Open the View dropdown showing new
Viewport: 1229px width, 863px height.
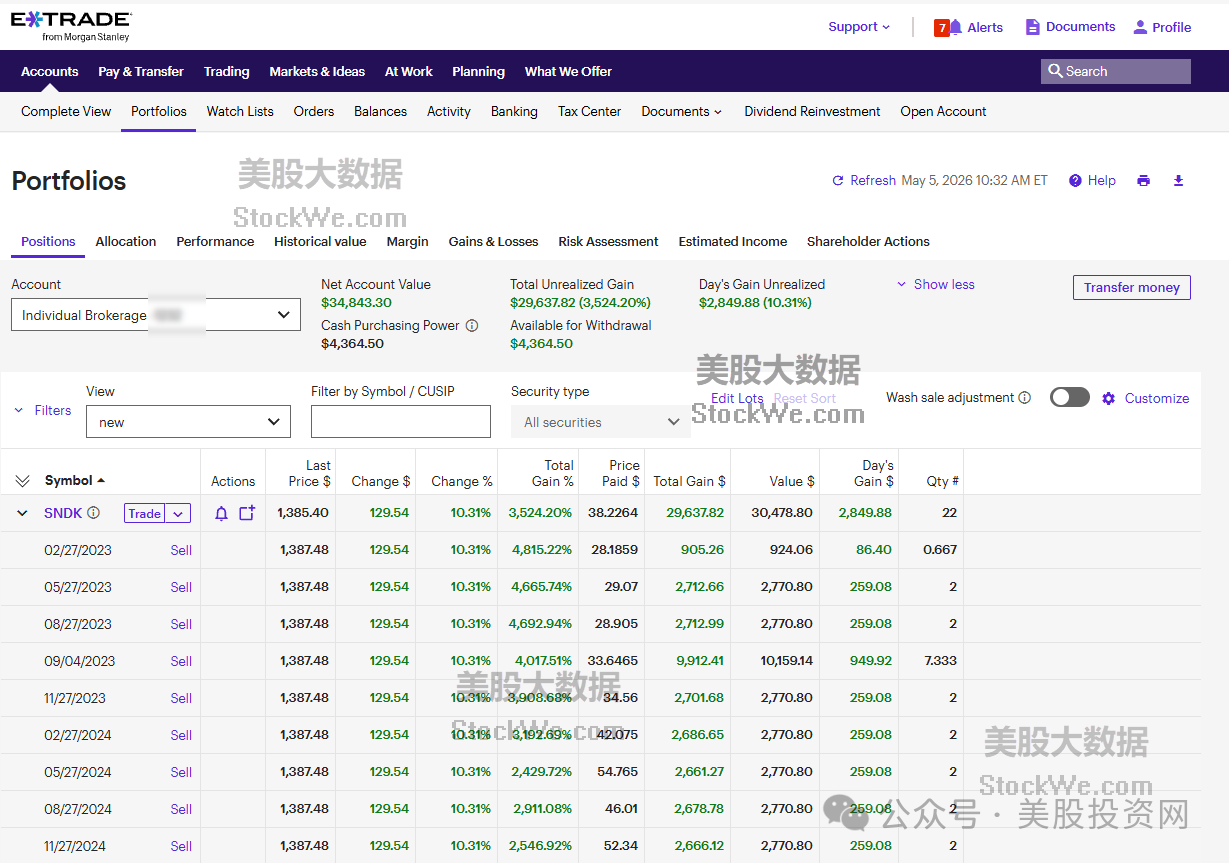[188, 422]
